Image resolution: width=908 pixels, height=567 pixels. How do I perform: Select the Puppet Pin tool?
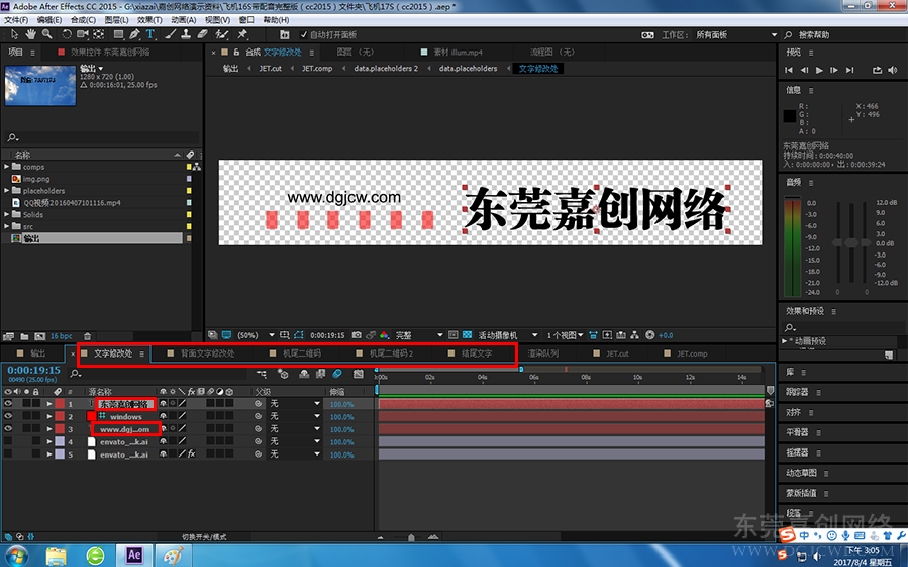(242, 34)
